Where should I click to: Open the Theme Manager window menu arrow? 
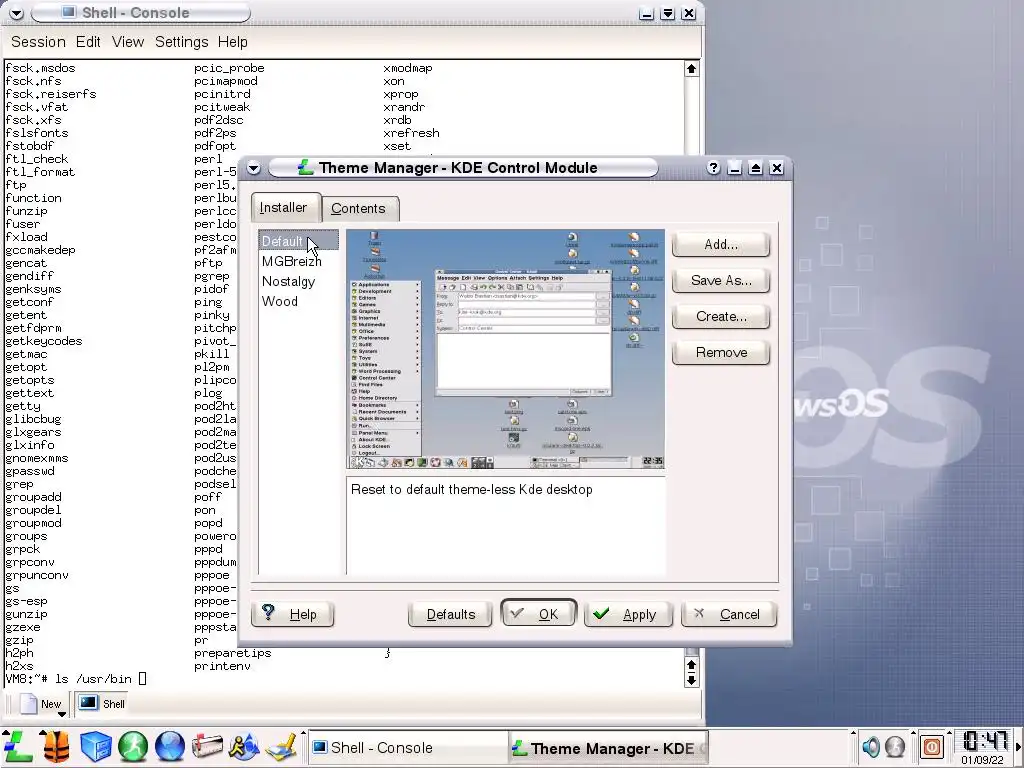point(253,168)
